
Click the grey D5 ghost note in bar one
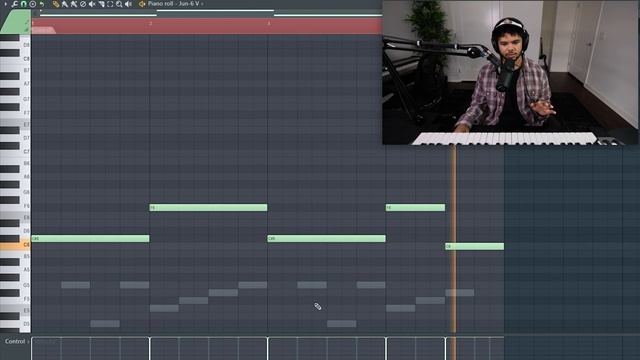coord(105,324)
